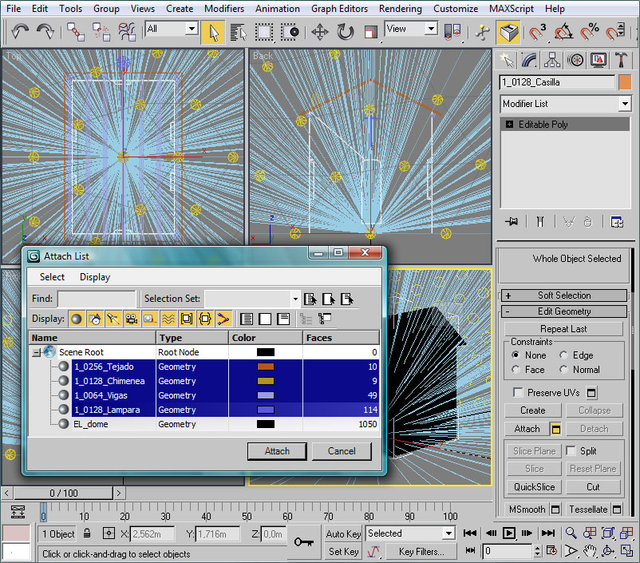The height and width of the screenshot is (563, 640).
Task: Click the Find input field
Action: 97,298
